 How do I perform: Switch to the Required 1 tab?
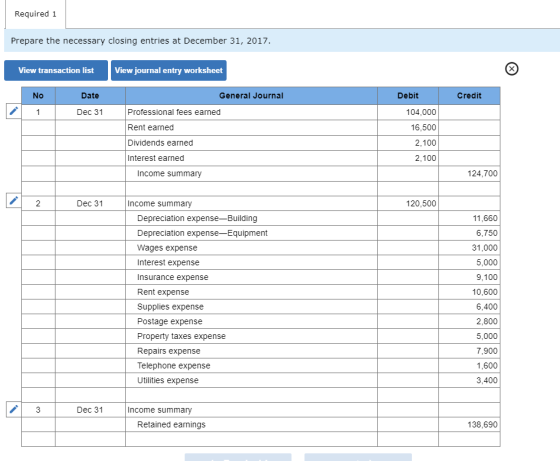coord(35,14)
